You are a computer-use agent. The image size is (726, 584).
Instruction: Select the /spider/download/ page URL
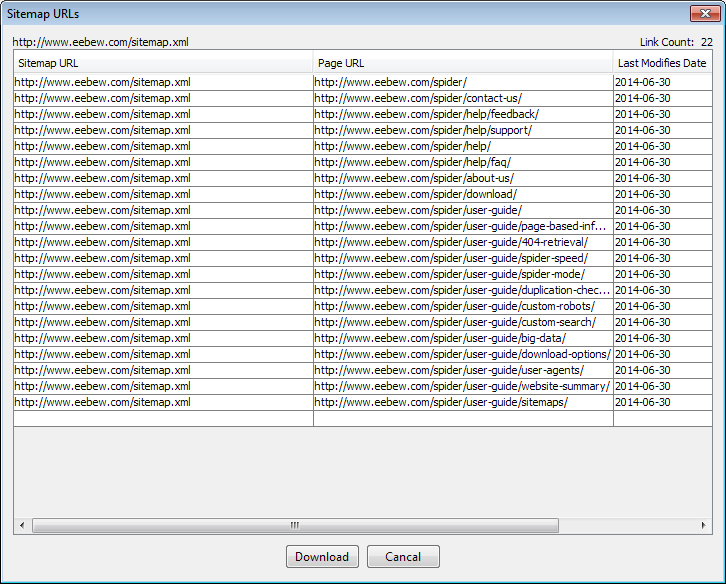tap(463, 194)
